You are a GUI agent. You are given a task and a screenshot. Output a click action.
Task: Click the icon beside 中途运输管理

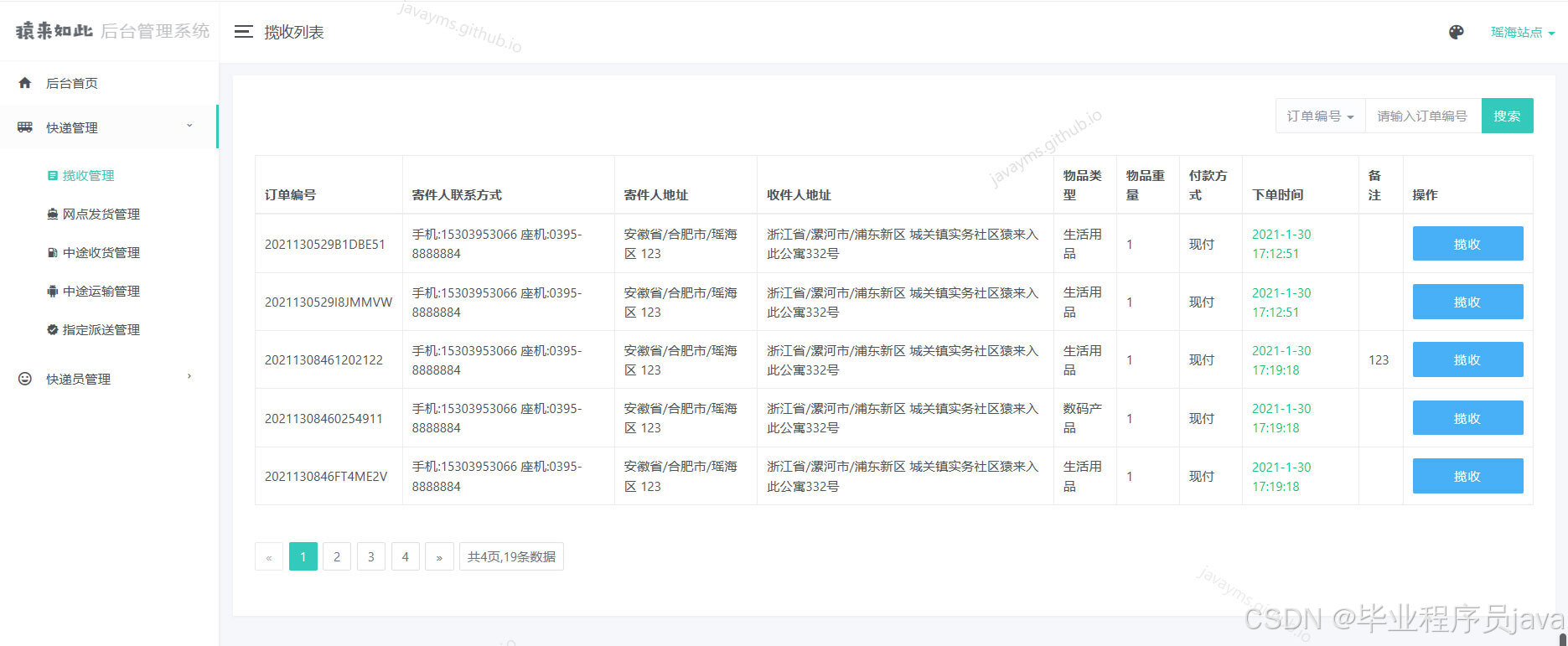53,292
